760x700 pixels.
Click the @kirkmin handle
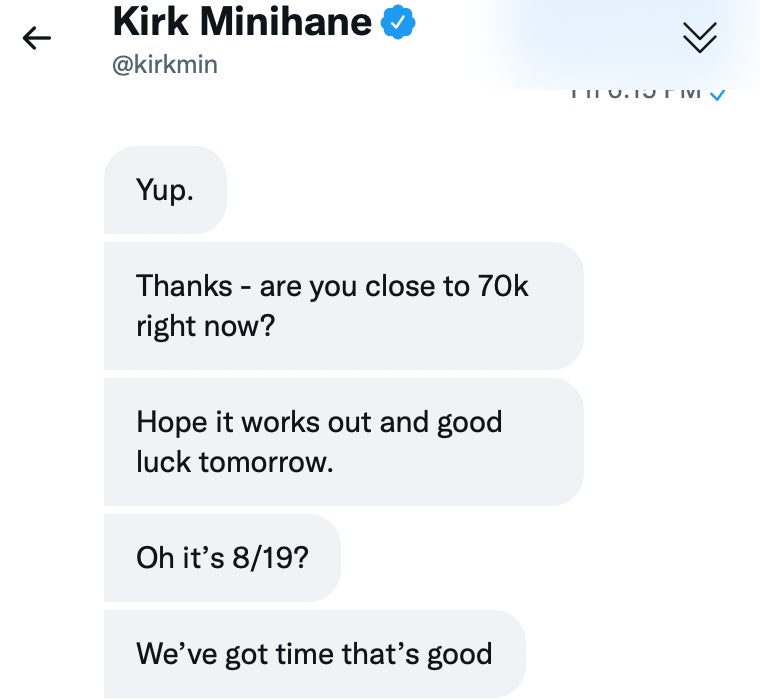click(165, 65)
